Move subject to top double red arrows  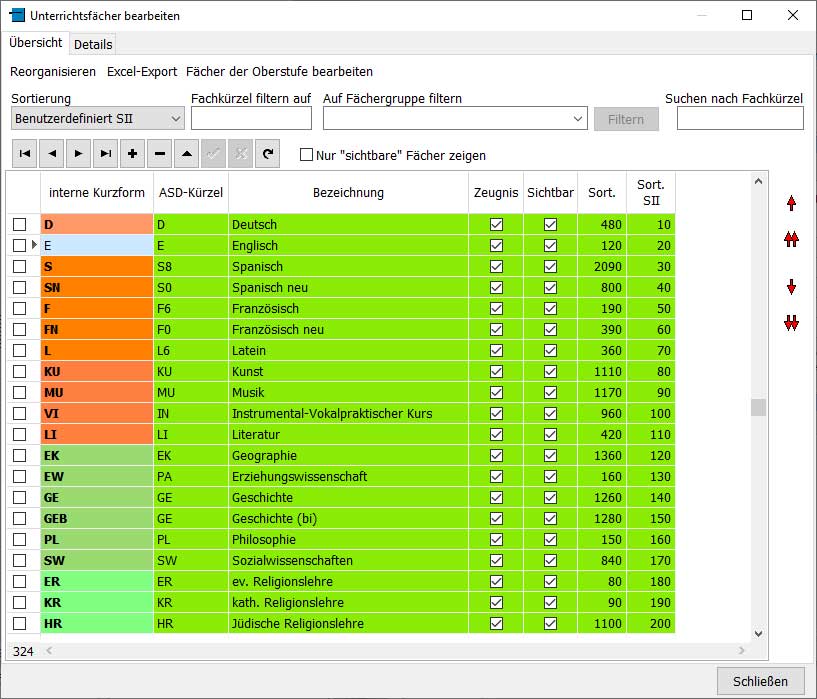(x=791, y=239)
